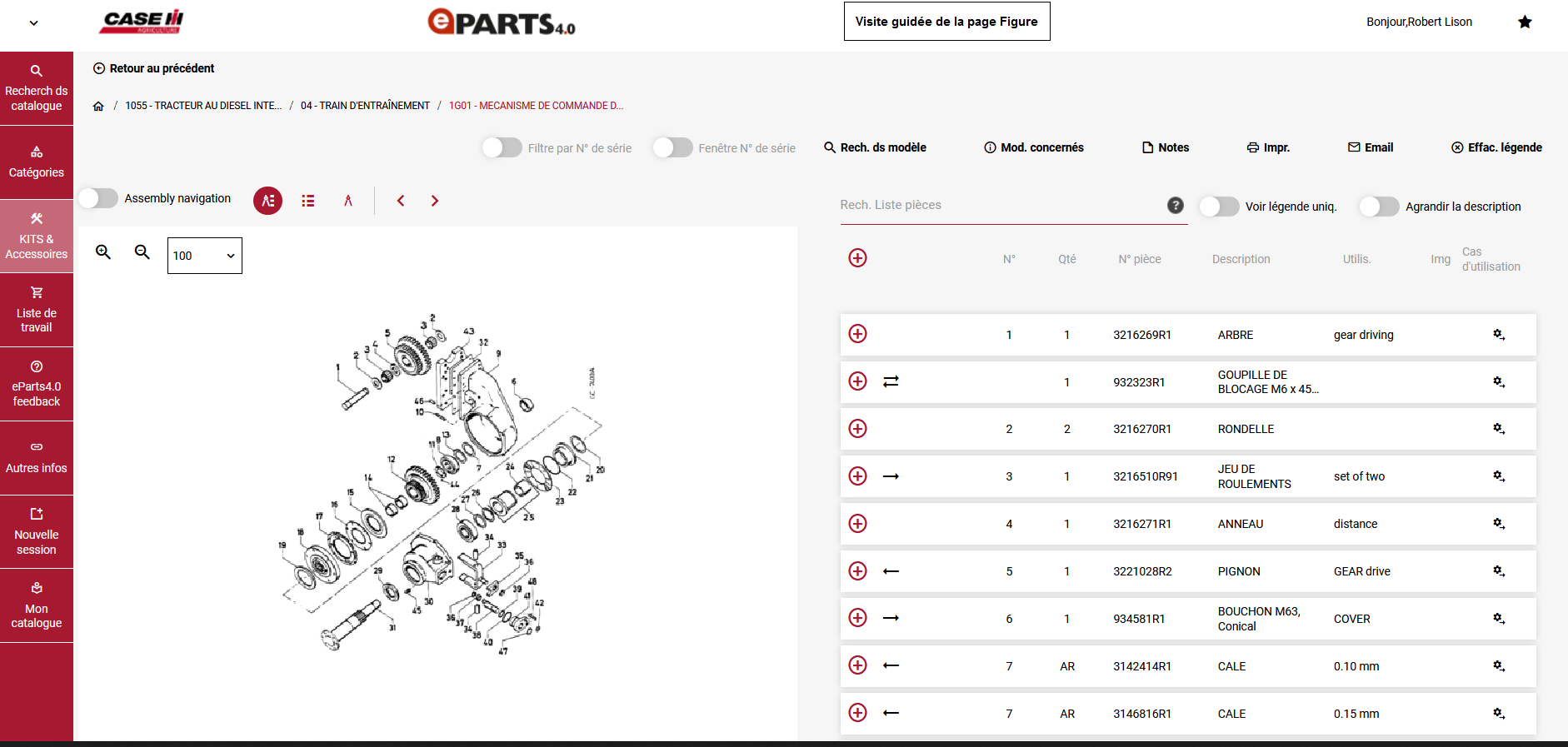Open 04 - TRAIN D'ENTRAÎNEMENT breadcrumb
Viewport: 1568px width, 747px height.
(x=365, y=106)
